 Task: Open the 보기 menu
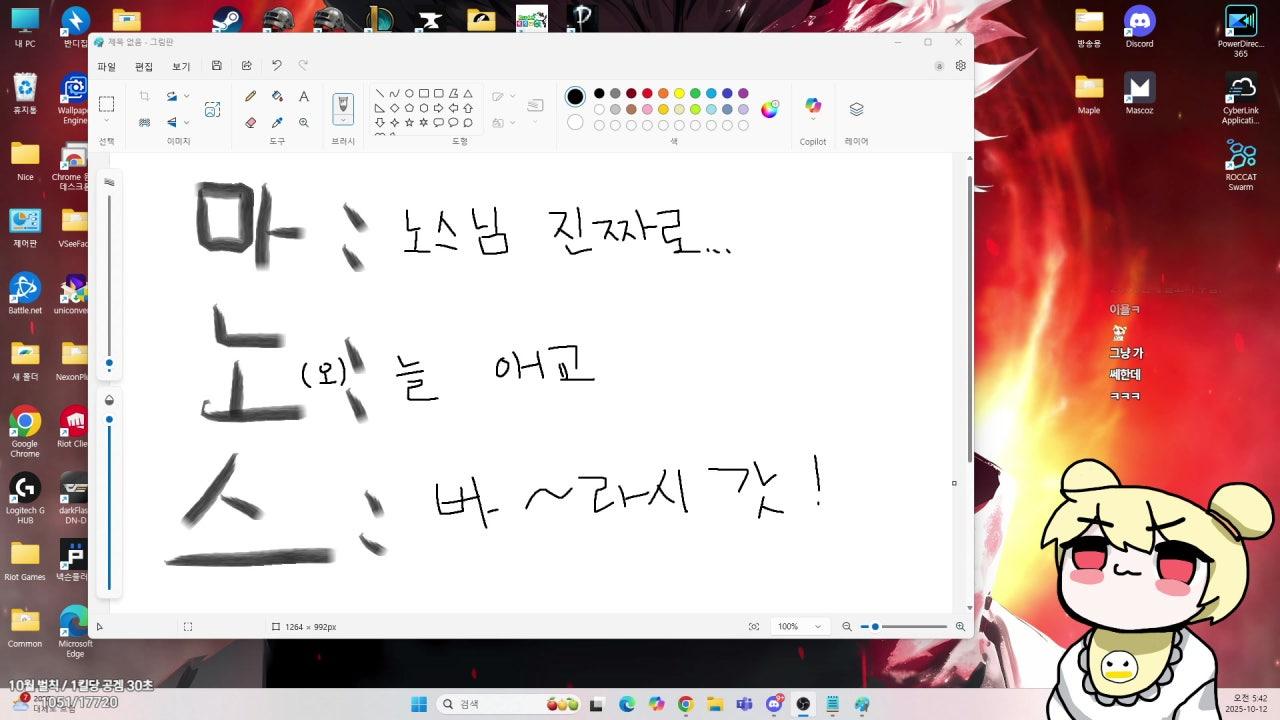pos(181,67)
